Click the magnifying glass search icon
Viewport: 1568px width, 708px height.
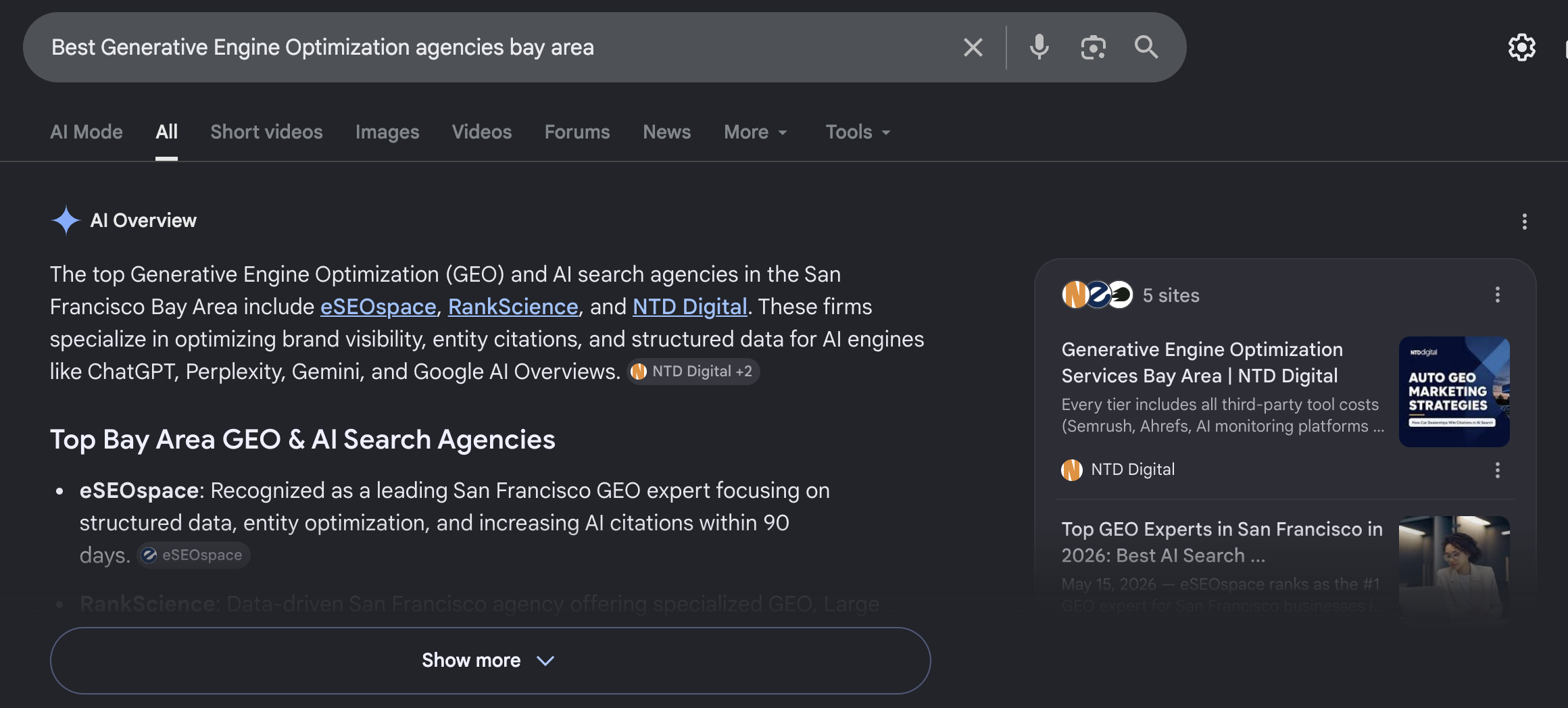[x=1146, y=47]
